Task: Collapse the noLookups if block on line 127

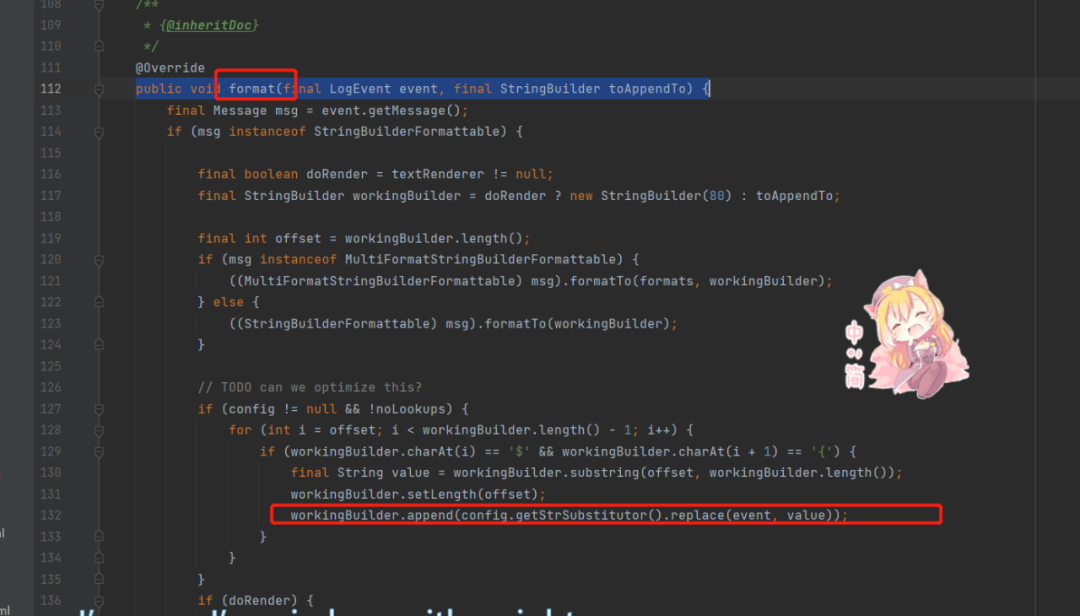Action: tap(99, 410)
